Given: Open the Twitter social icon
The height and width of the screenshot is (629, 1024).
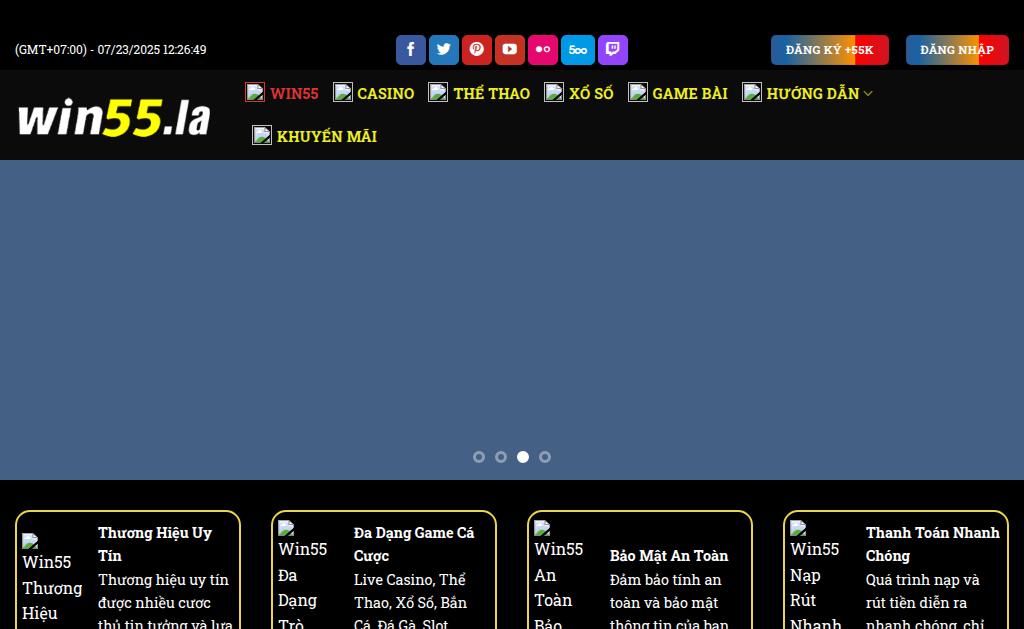Looking at the screenshot, I should 444,50.
